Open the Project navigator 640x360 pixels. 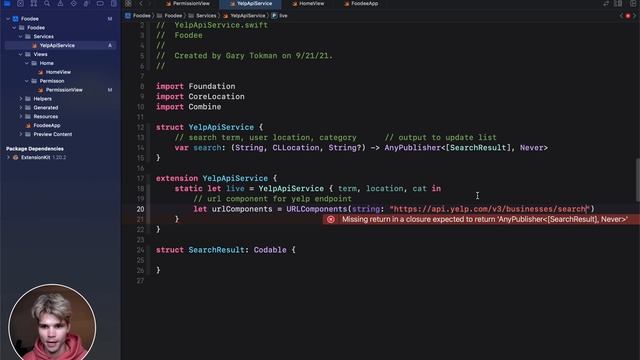tap(7, 3)
